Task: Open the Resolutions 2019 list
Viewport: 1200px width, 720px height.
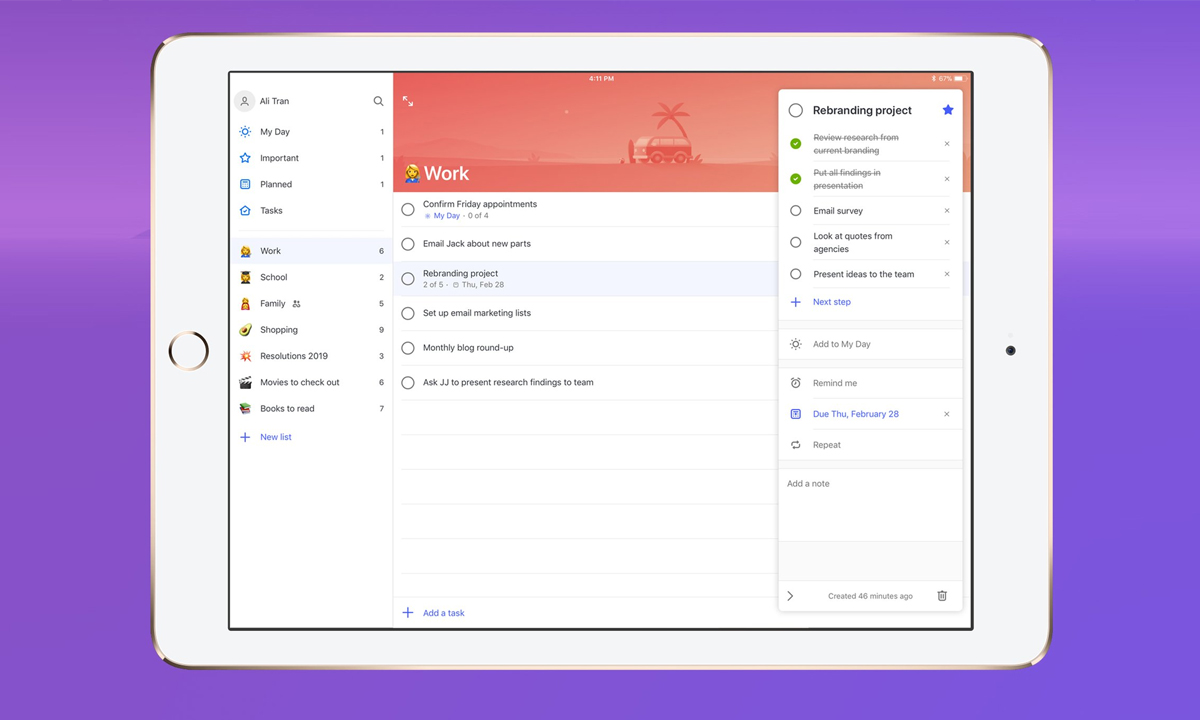Action: pyautogui.click(x=311, y=356)
